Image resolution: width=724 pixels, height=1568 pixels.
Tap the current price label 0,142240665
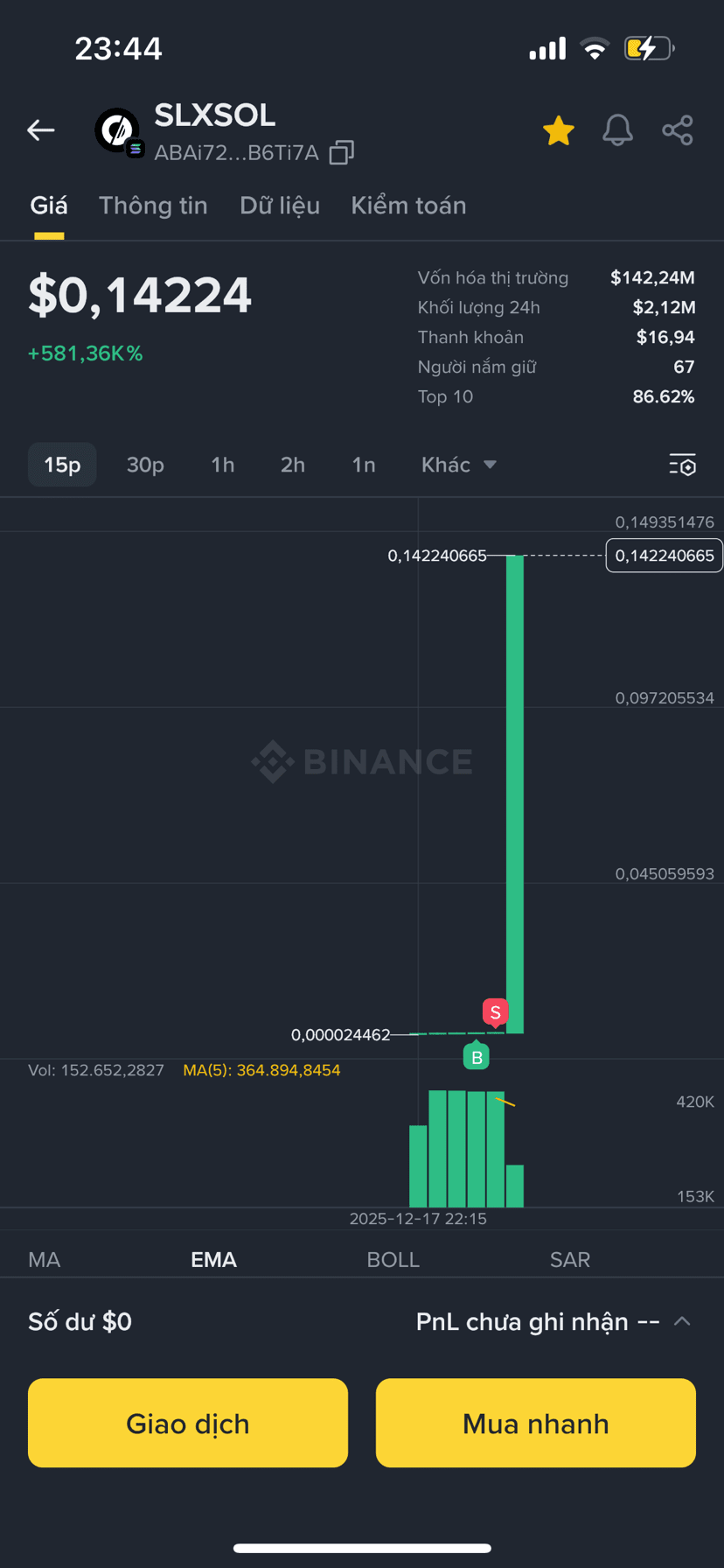click(x=665, y=556)
